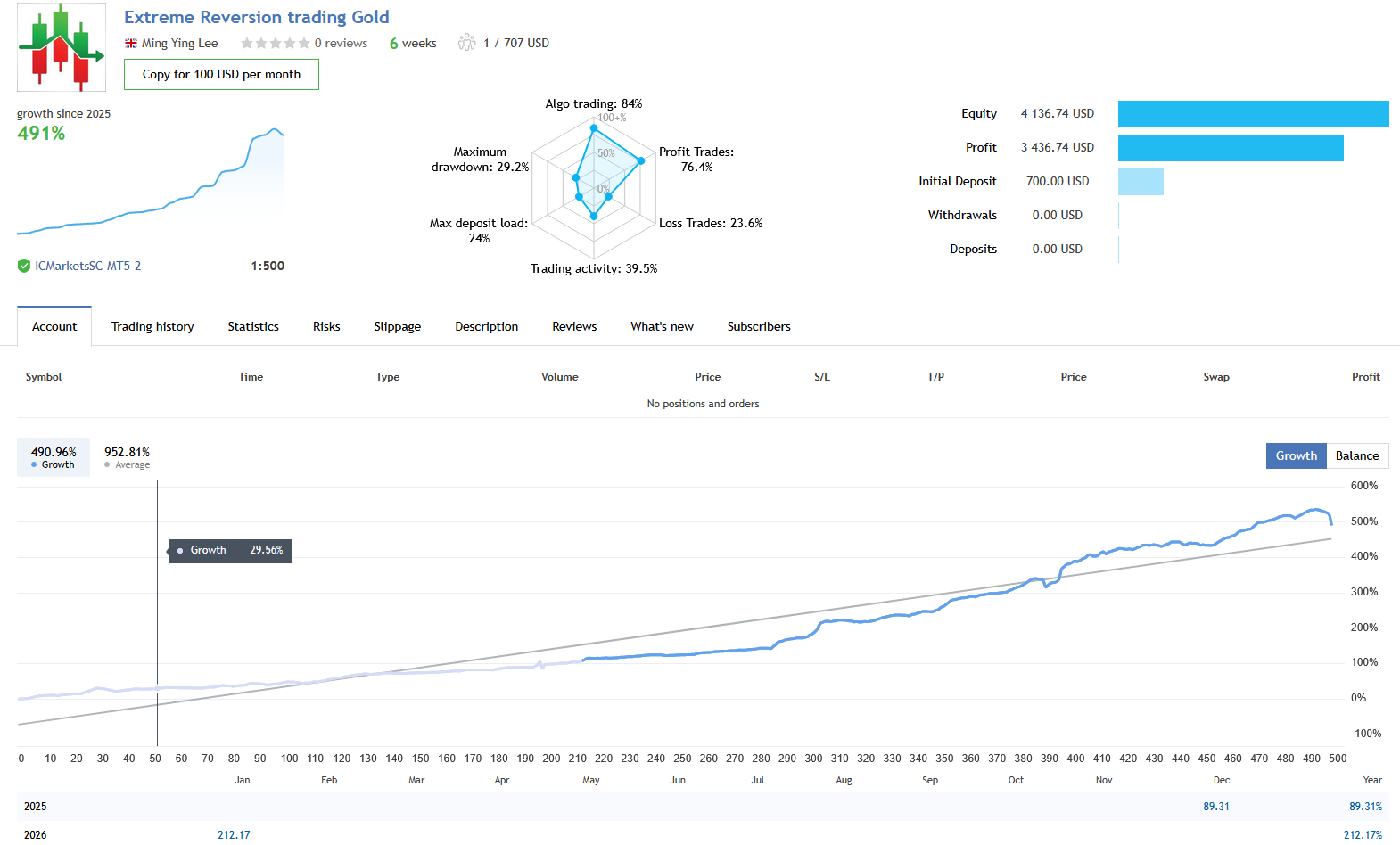
Task: Switch to the Risks tab
Action: [326, 326]
